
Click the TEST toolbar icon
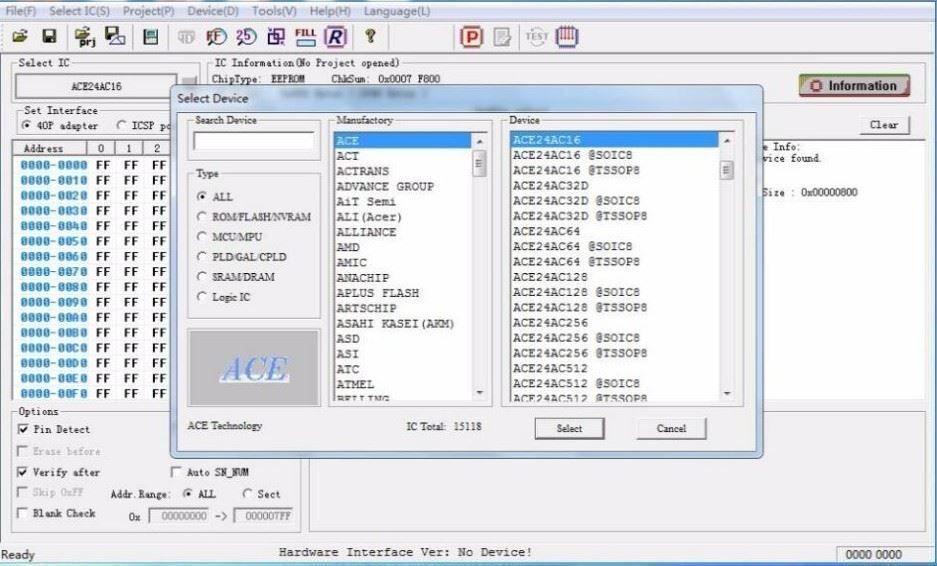tap(537, 37)
